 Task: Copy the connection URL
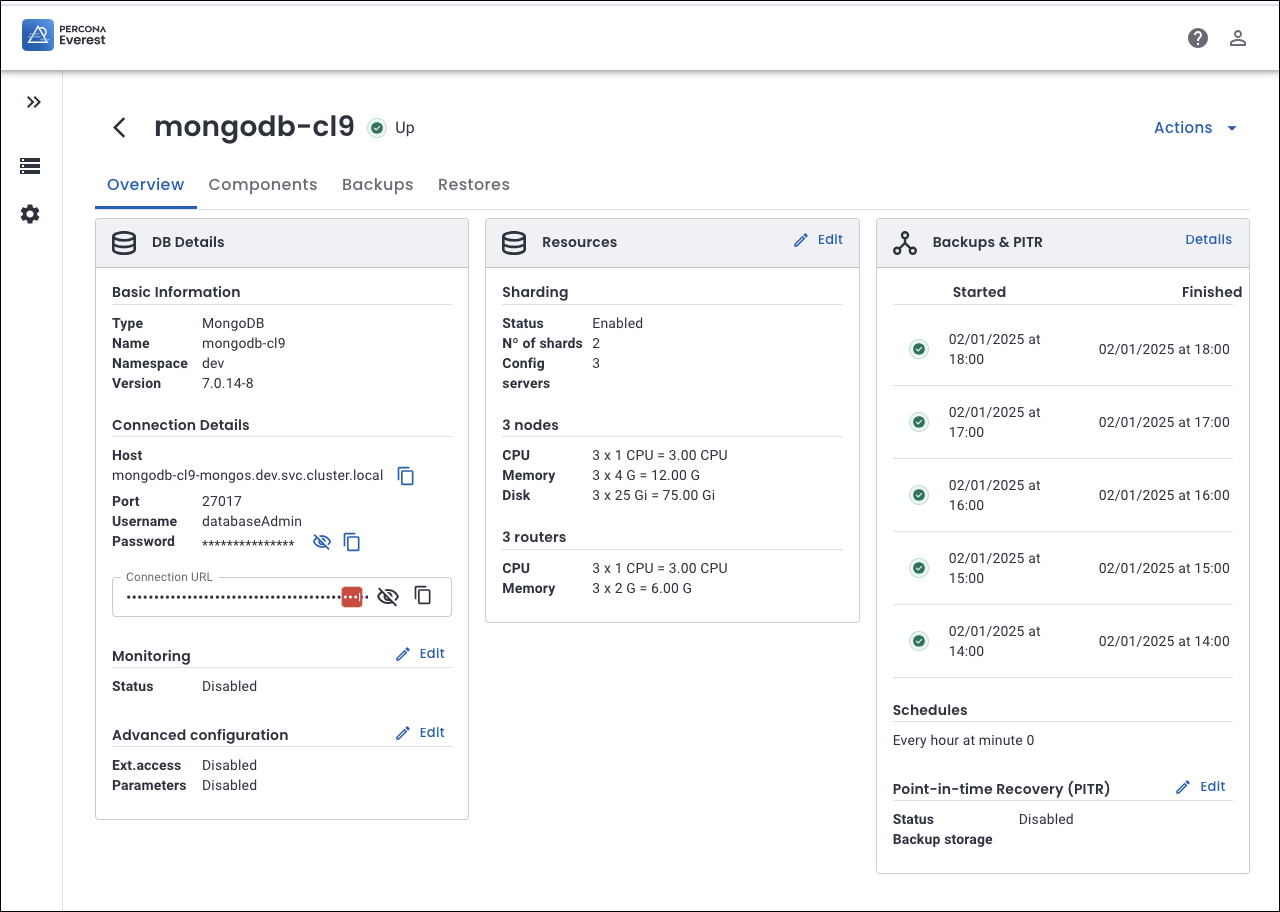click(x=423, y=596)
